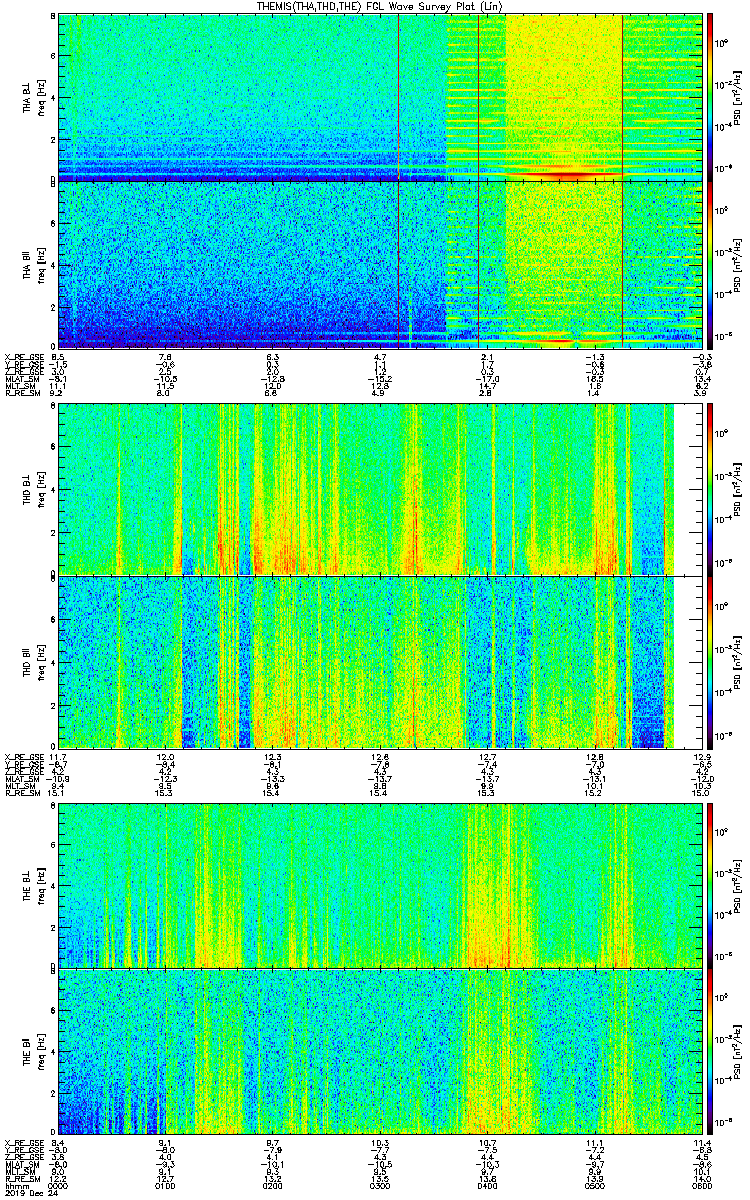Click the THE B-perpendicular freq [Hz] axis label
This screenshot has width=750, height=1200.
click(x=39, y=884)
